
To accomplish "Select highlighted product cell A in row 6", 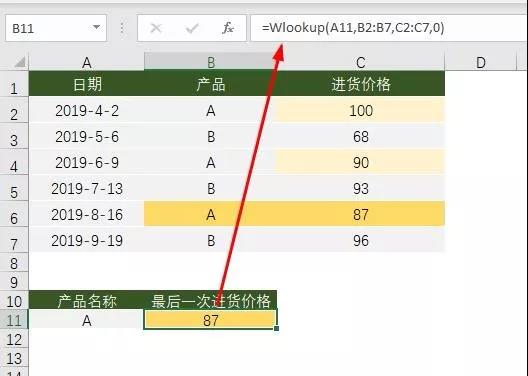I will click(211, 214).
